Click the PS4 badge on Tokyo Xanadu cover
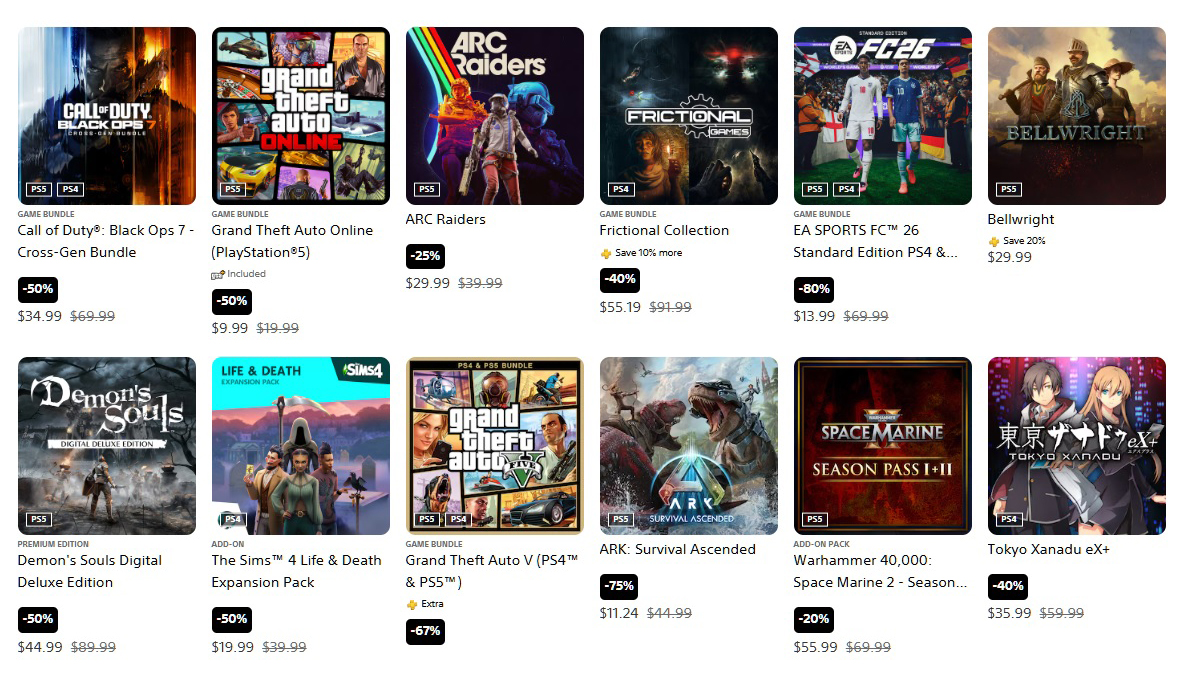Image resolution: width=1188 pixels, height=687 pixels. coord(1008,520)
